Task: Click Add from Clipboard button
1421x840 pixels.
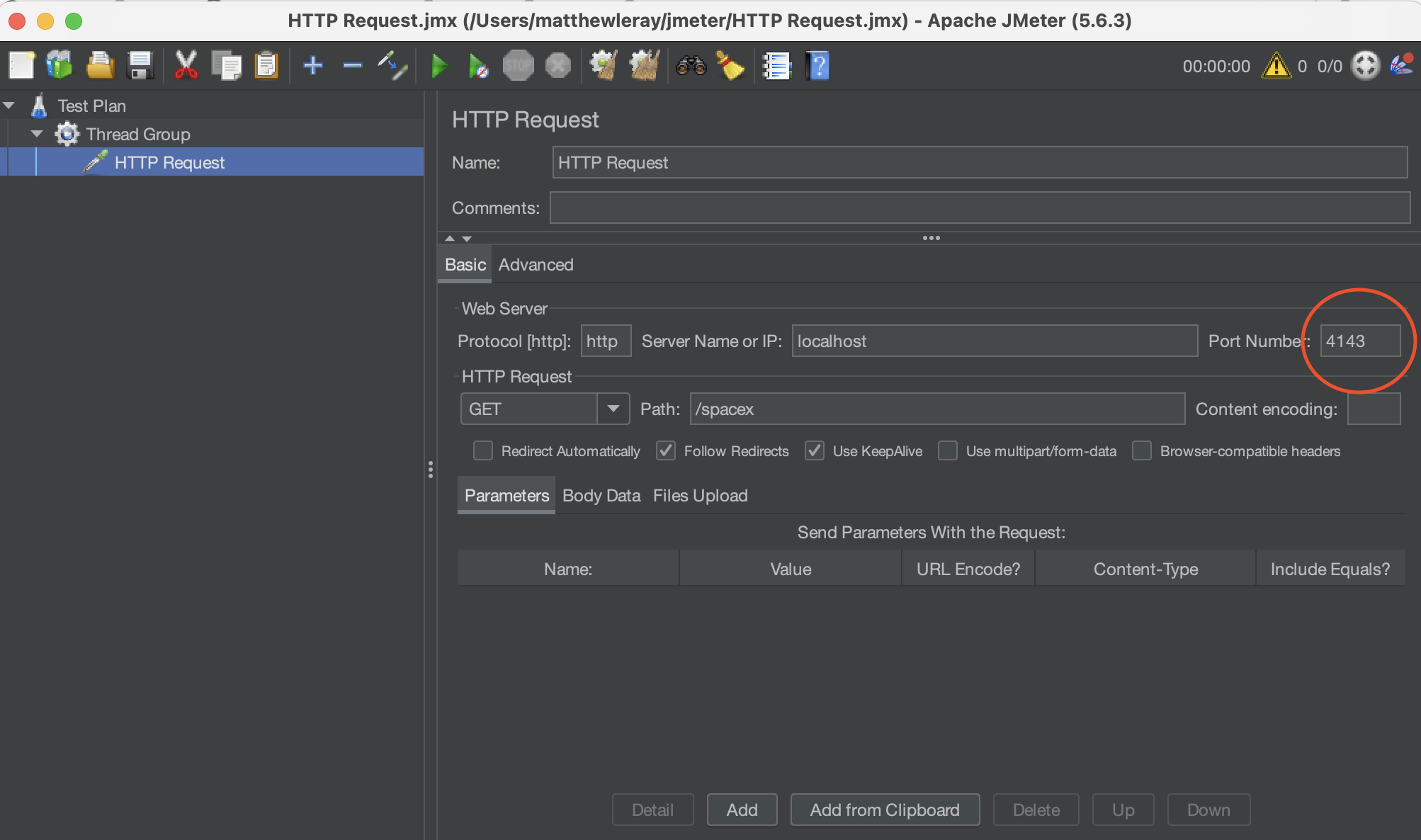Action: click(x=885, y=810)
